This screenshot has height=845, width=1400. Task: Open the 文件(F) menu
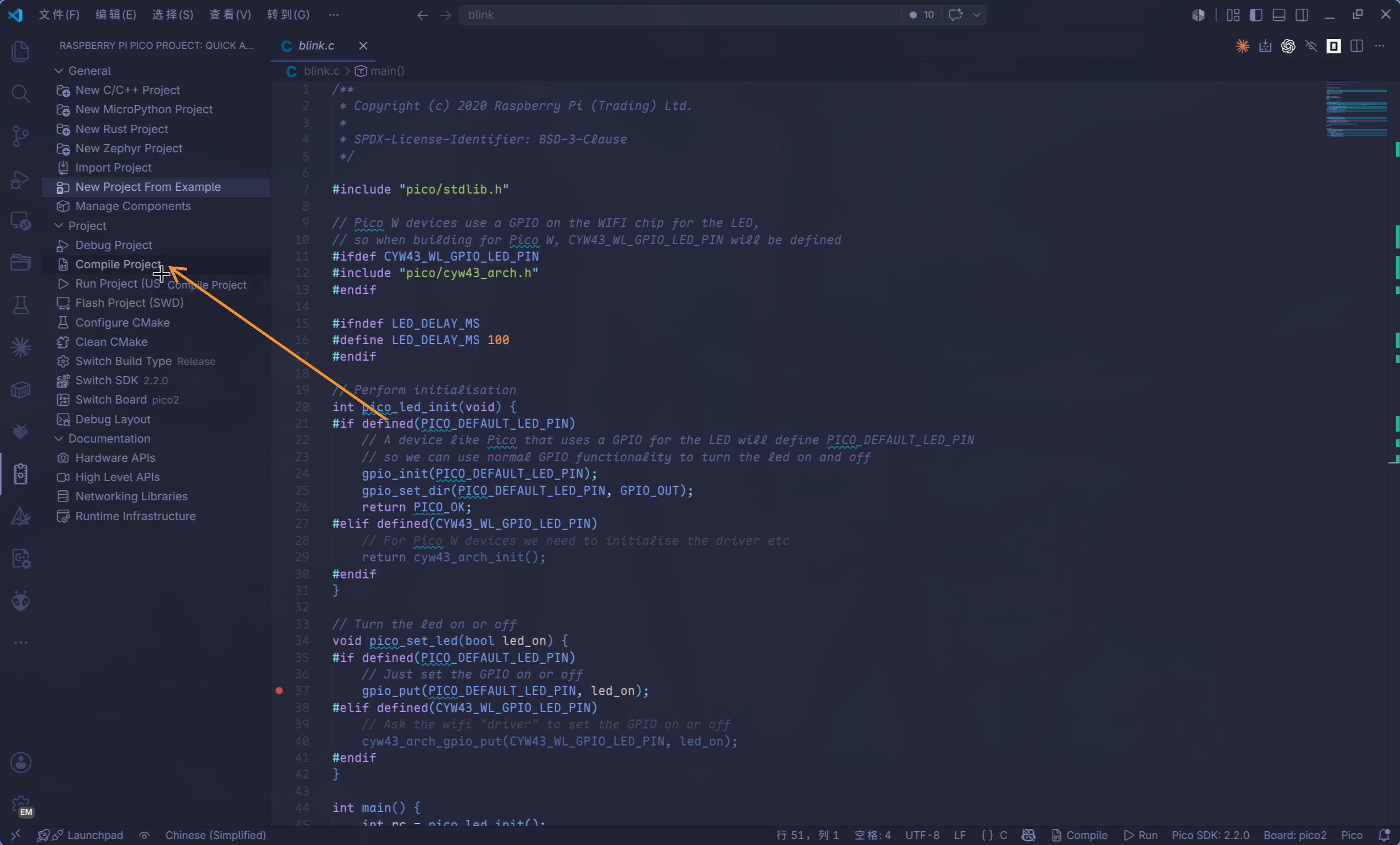click(x=59, y=15)
